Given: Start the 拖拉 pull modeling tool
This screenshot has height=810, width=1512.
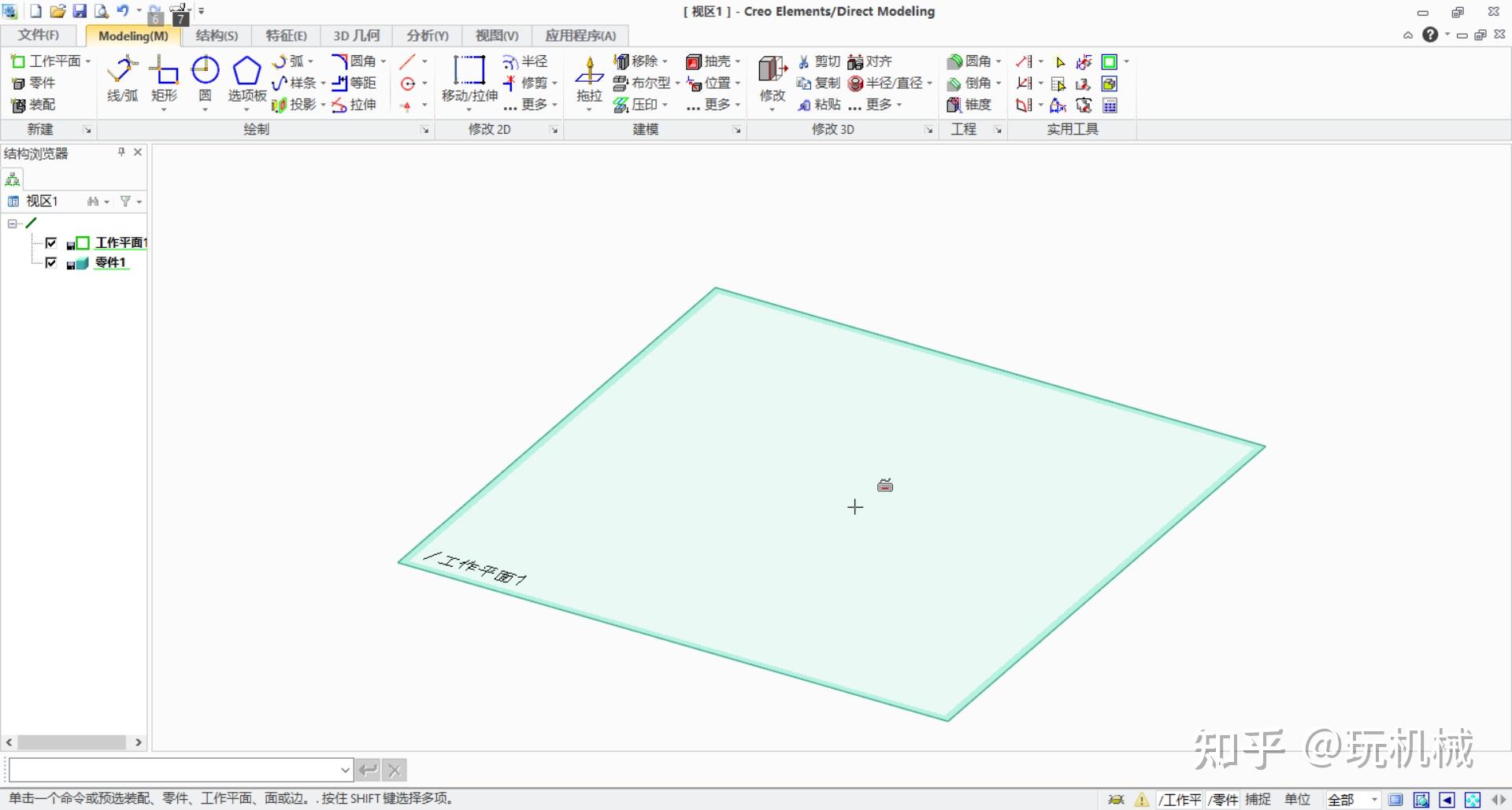Looking at the screenshot, I should click(x=589, y=79).
